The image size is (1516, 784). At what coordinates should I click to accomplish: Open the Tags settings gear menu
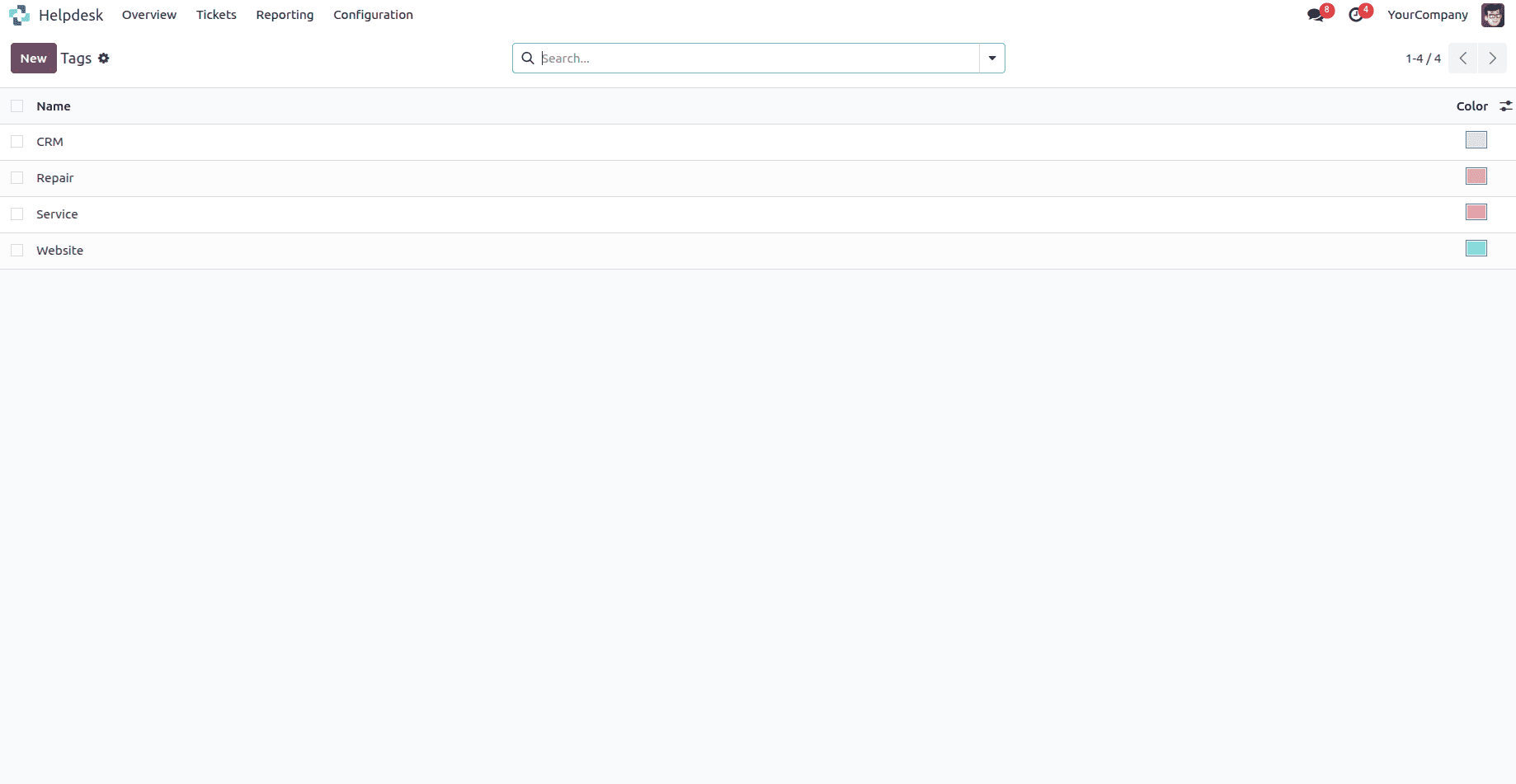[x=104, y=59]
